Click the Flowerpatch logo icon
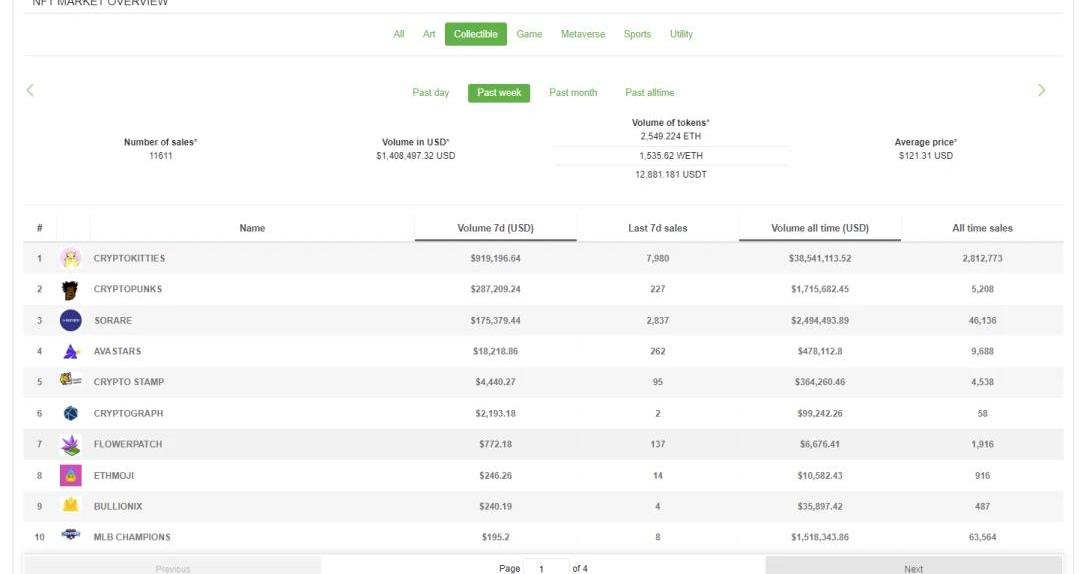 [70, 444]
